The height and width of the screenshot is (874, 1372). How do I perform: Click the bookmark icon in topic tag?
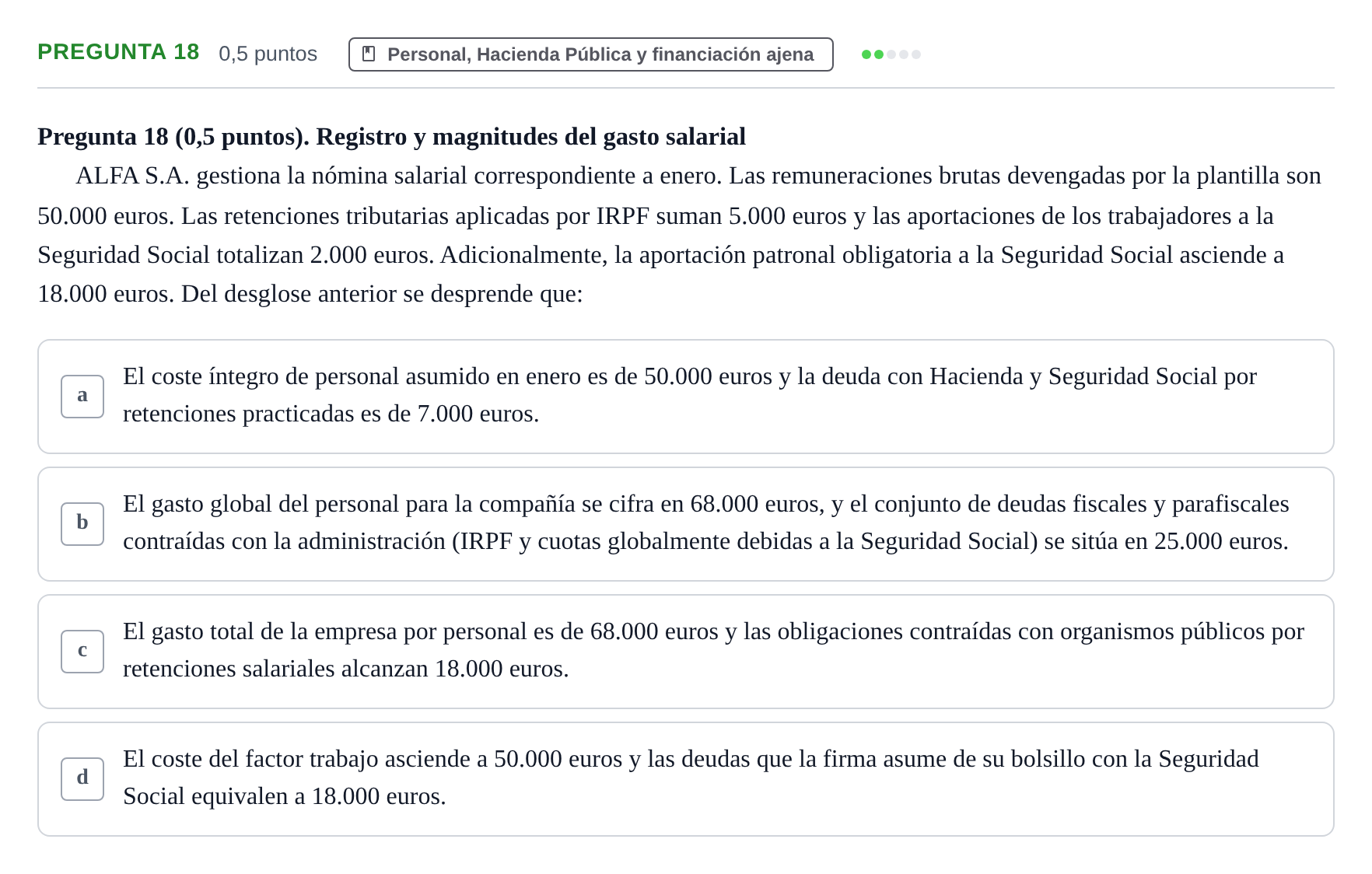tap(369, 54)
